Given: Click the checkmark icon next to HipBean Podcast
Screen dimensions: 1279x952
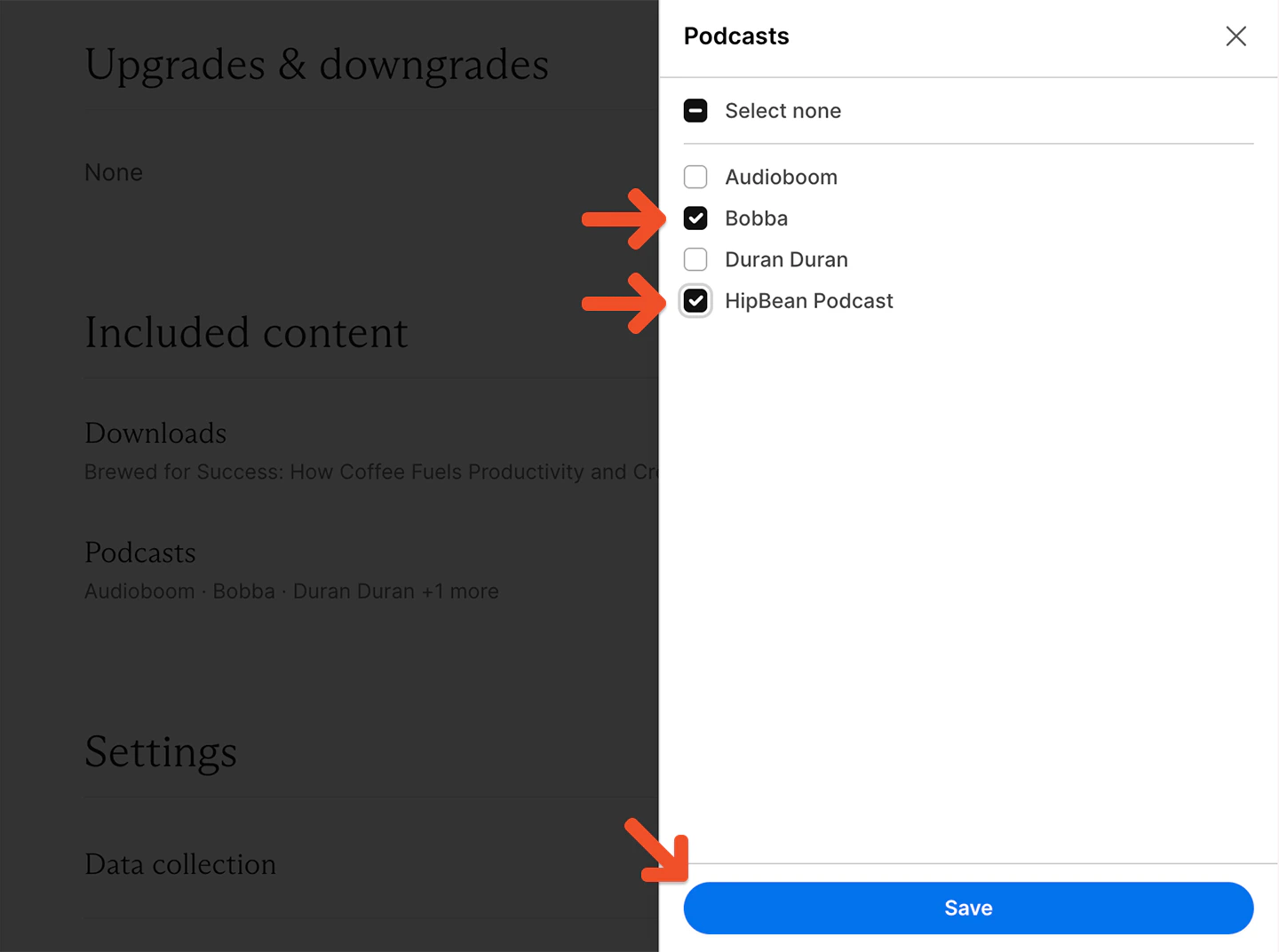Looking at the screenshot, I should [695, 301].
